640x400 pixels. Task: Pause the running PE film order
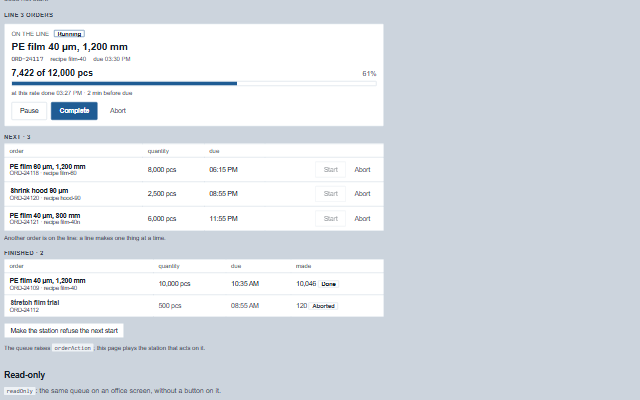[x=29, y=111]
